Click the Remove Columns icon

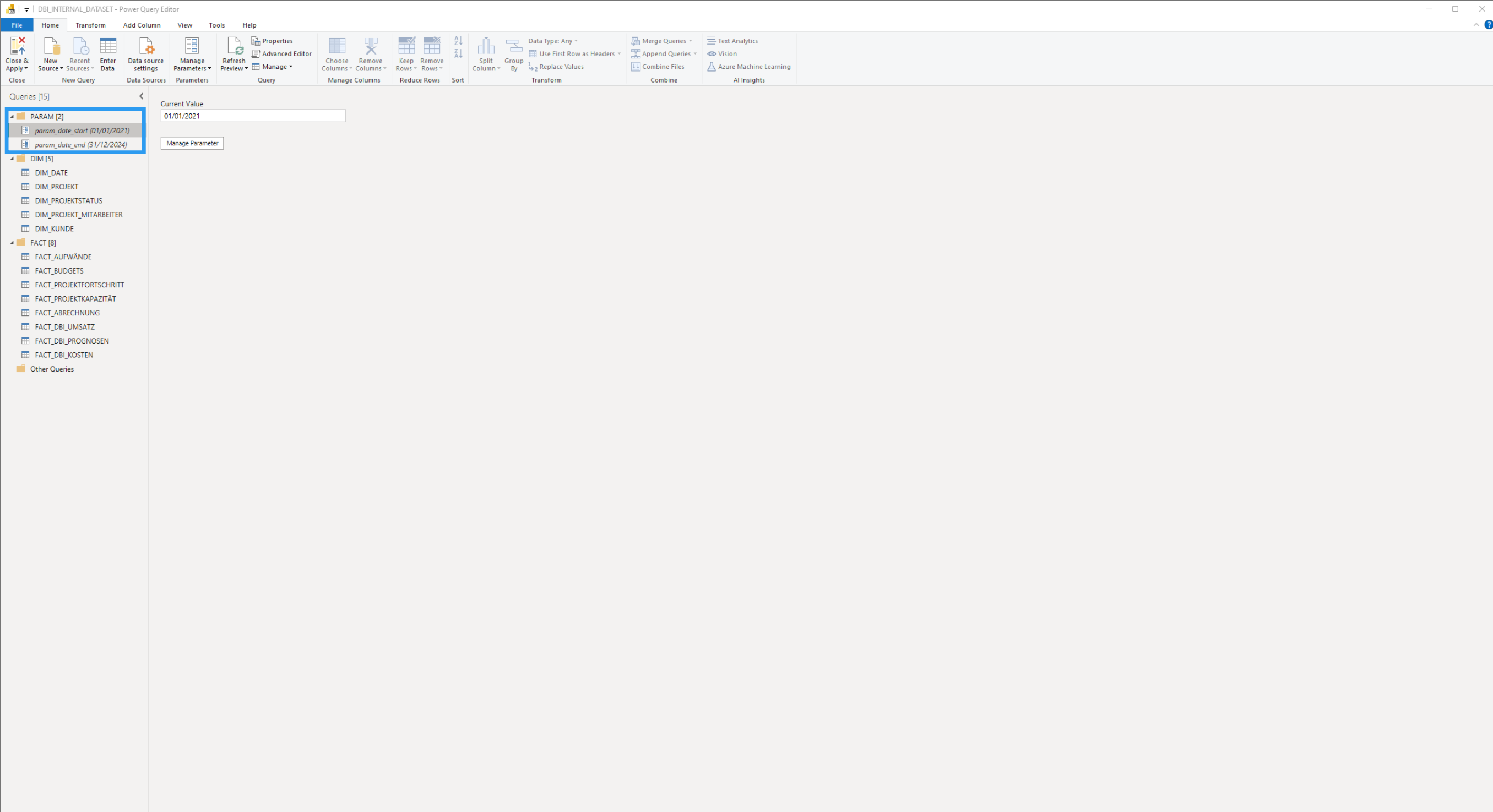point(370,46)
